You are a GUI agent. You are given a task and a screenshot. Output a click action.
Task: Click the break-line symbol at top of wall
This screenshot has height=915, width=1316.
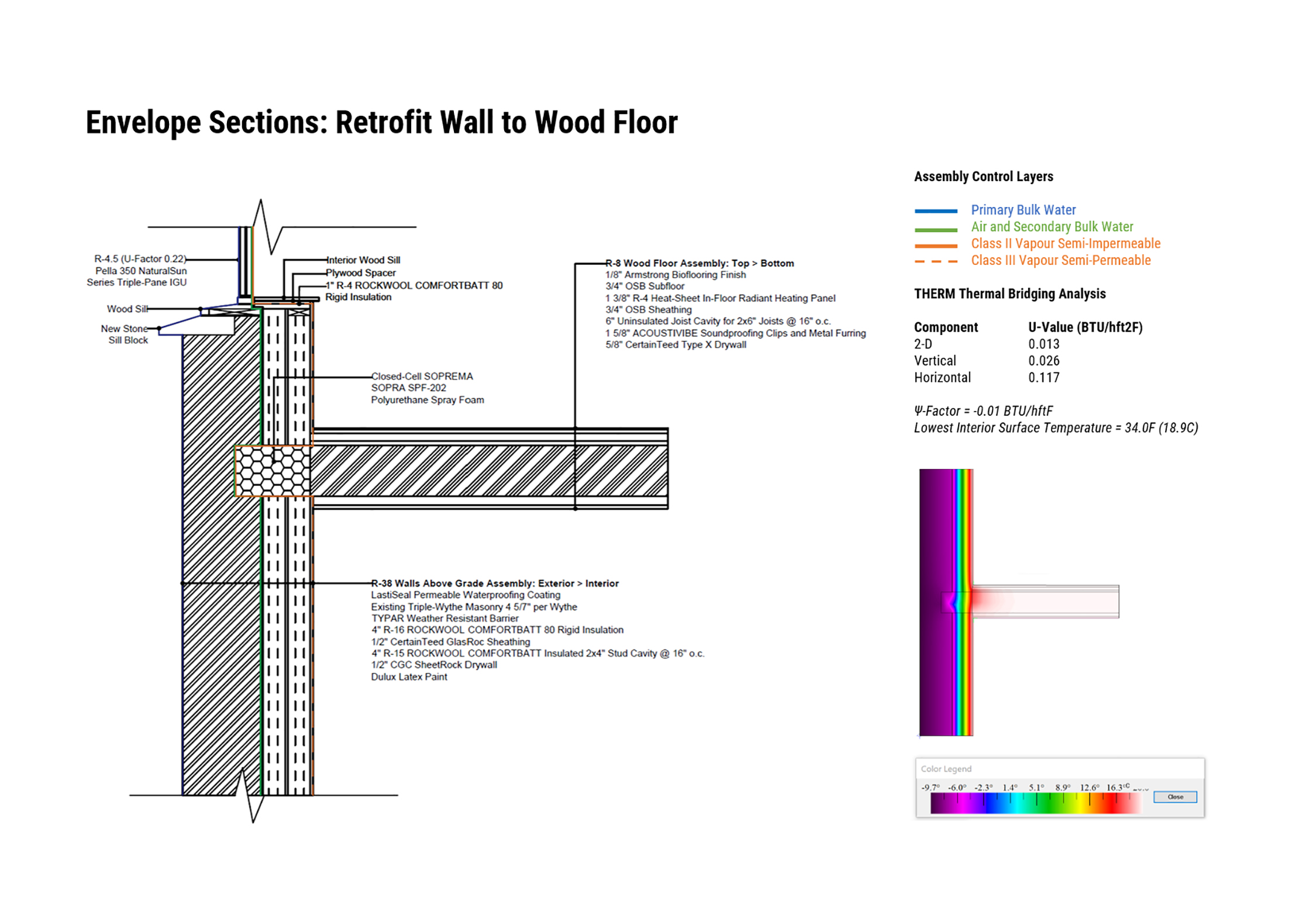[x=267, y=227]
